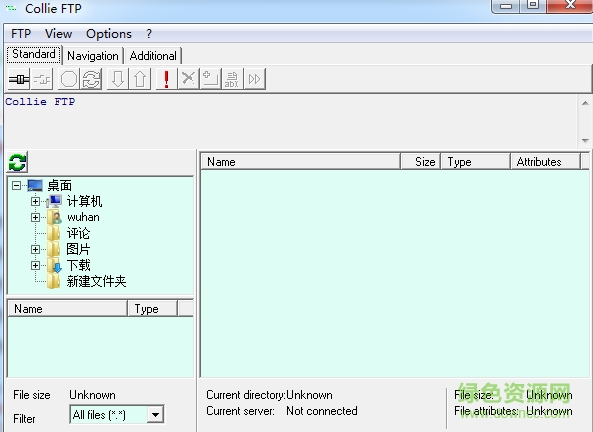
Task: Expand the wuhan tree node
Action: point(36,217)
